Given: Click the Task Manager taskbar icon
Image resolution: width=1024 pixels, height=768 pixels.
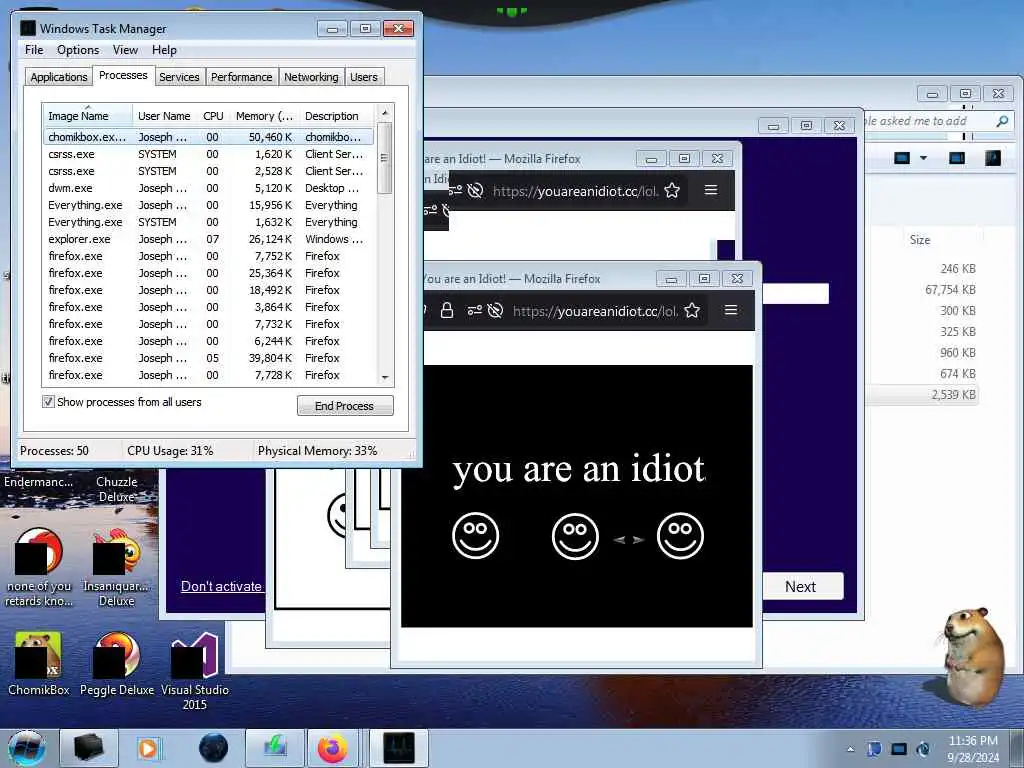Looking at the screenshot, I should (x=399, y=748).
